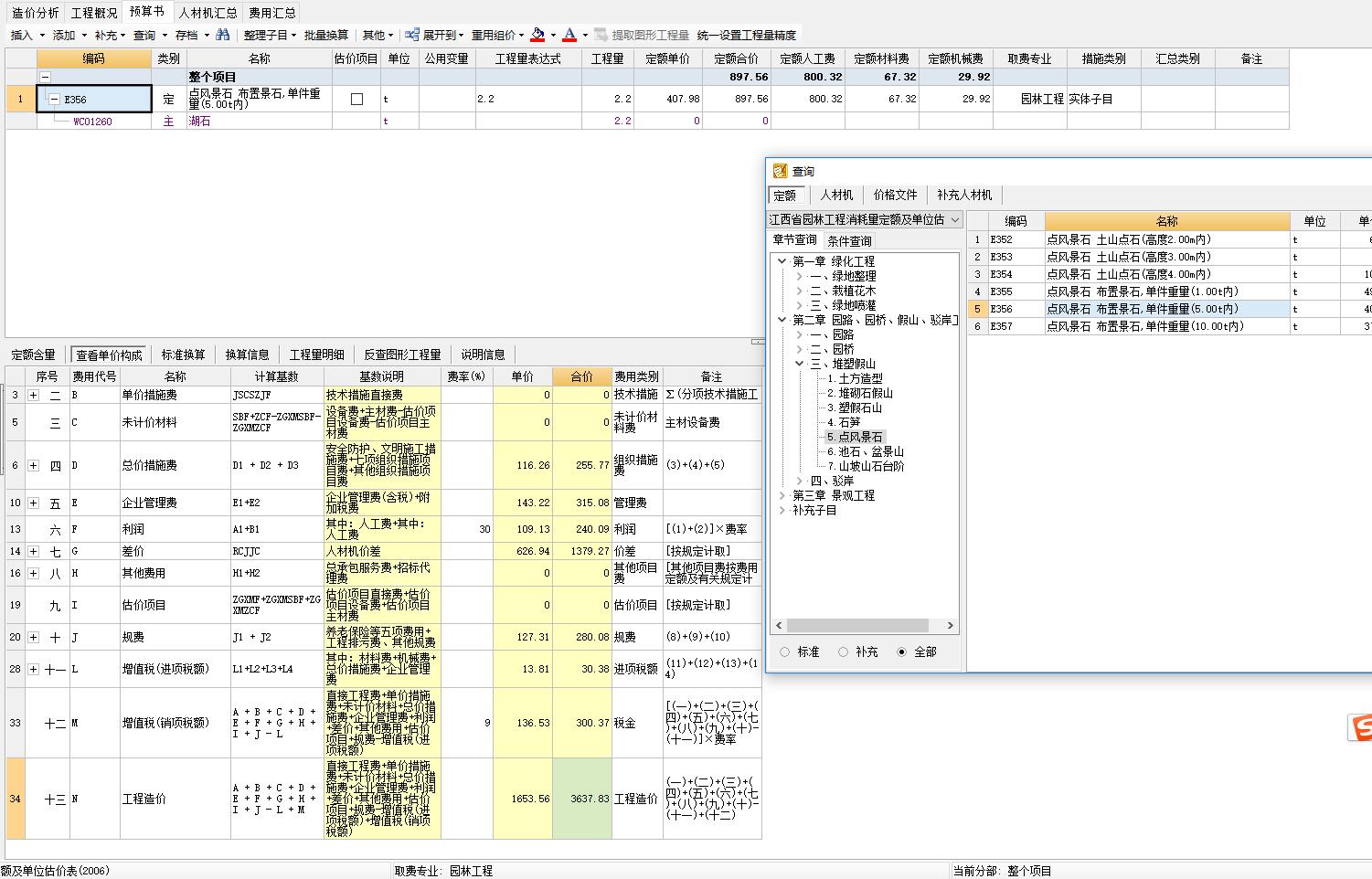This screenshot has height=879, width=1372.
Task: Switch to the 造价分析 tab
Action: (x=36, y=13)
